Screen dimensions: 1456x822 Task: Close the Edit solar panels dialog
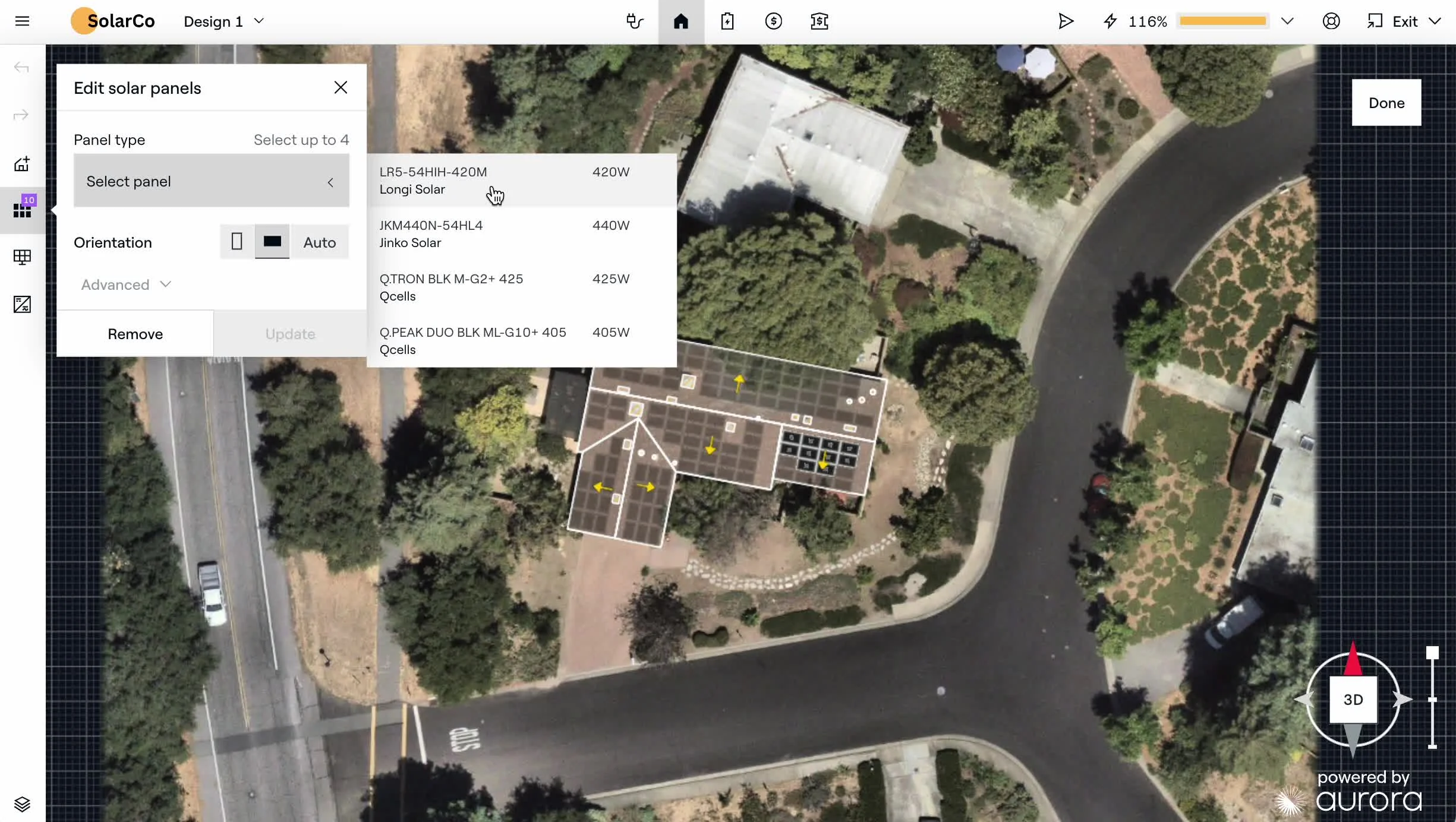341,87
